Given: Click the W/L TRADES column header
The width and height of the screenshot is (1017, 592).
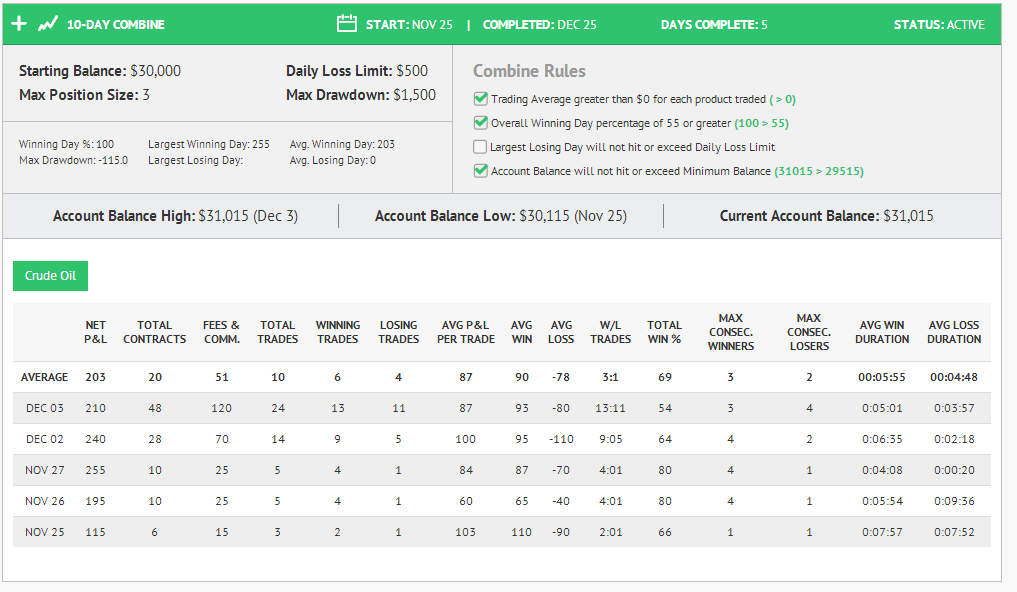Looking at the screenshot, I should [x=610, y=332].
